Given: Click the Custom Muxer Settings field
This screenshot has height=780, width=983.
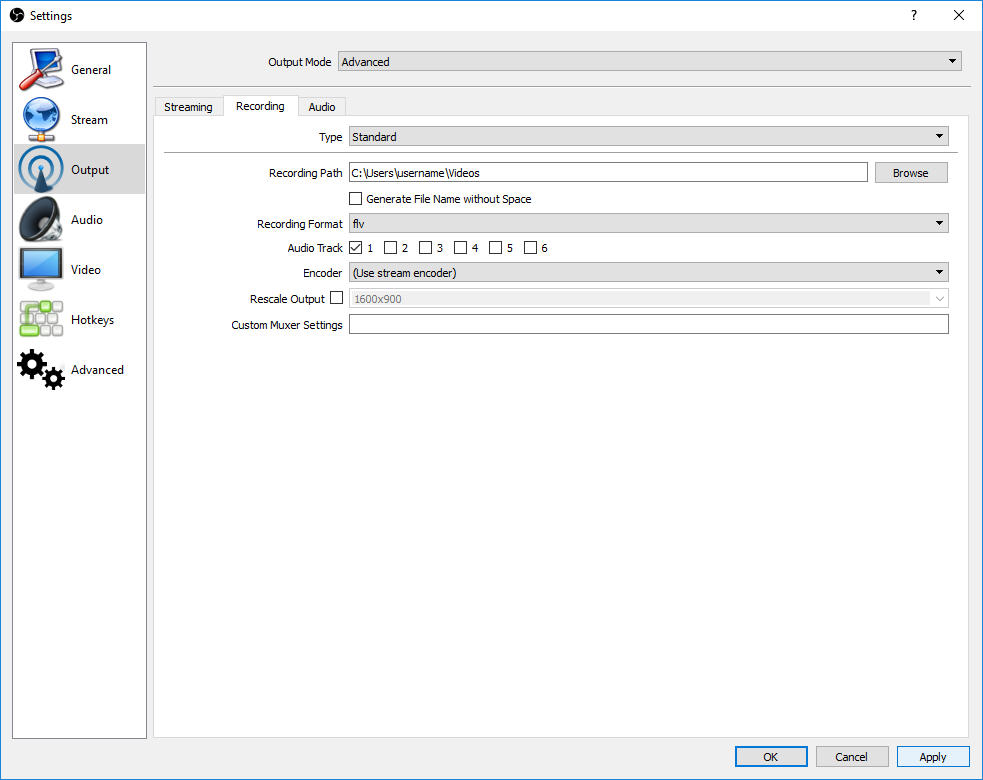Looking at the screenshot, I should pos(648,325).
